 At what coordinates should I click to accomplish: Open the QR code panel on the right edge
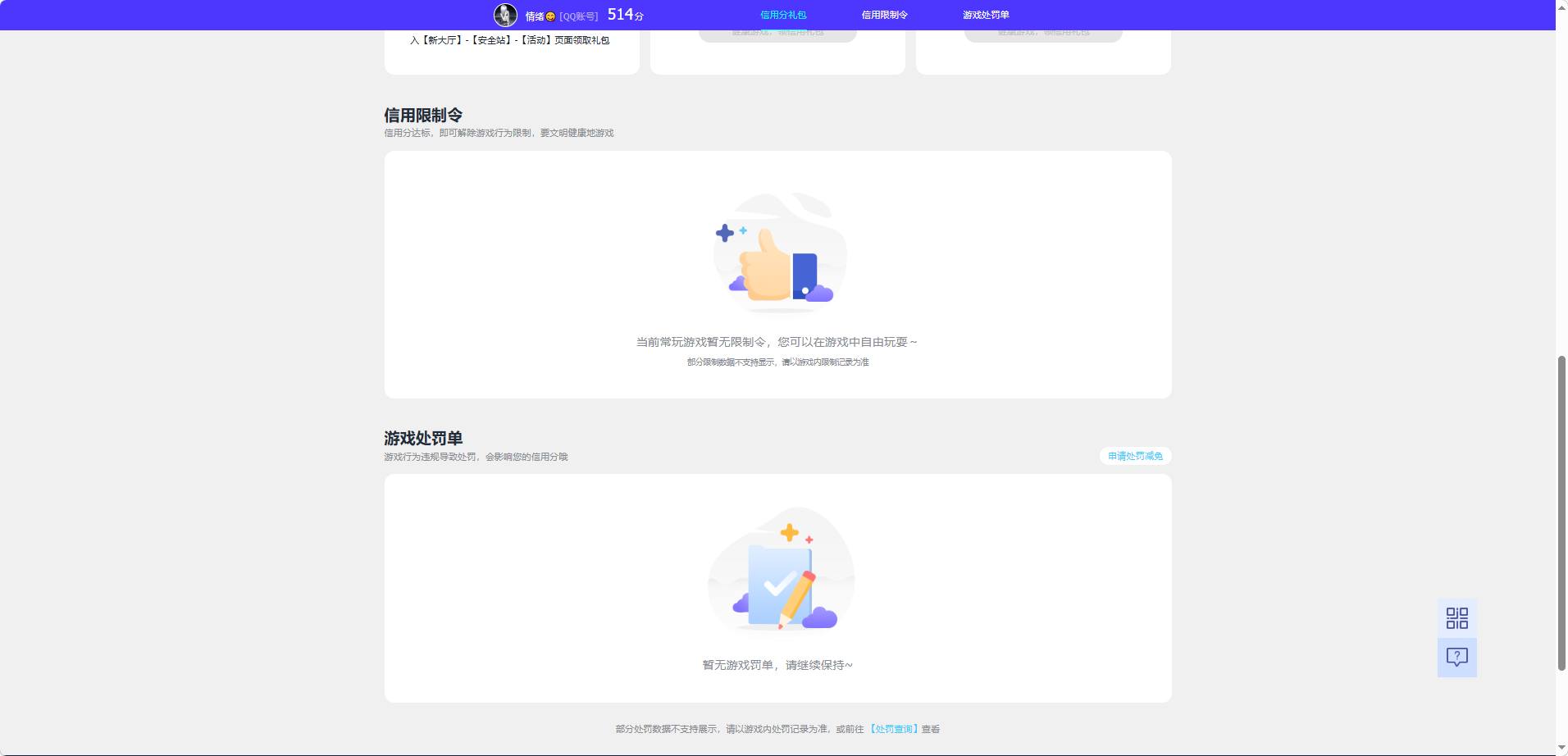click(x=1456, y=617)
